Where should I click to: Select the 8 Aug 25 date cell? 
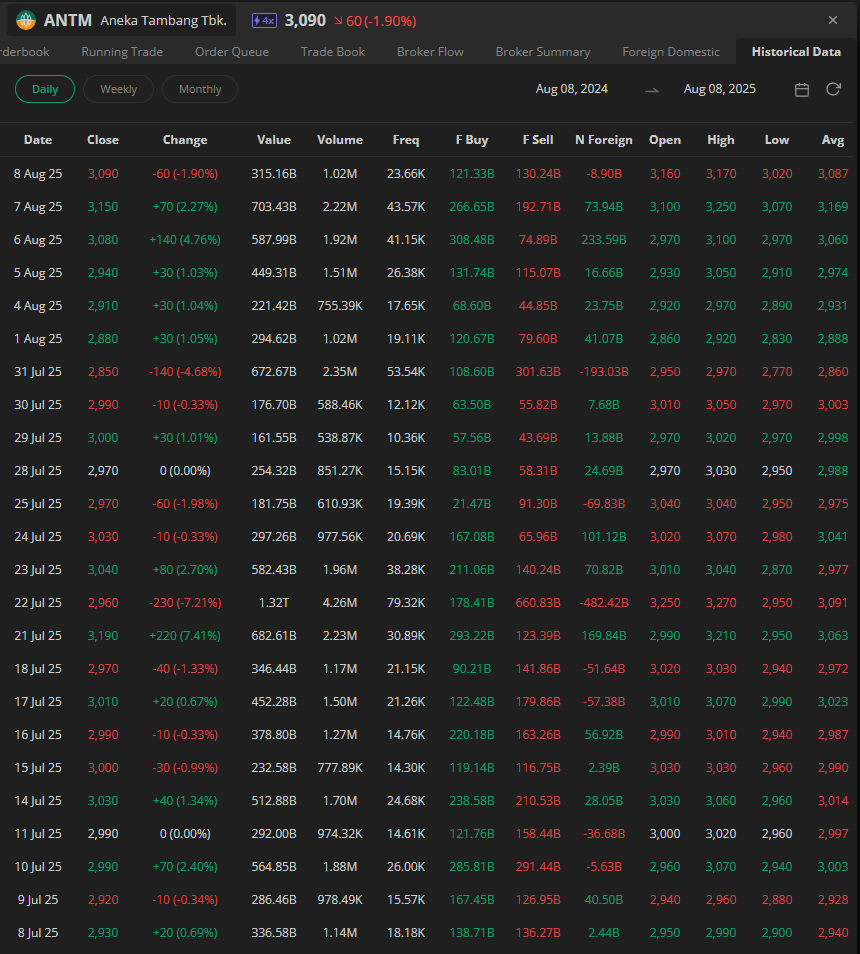tap(38, 174)
